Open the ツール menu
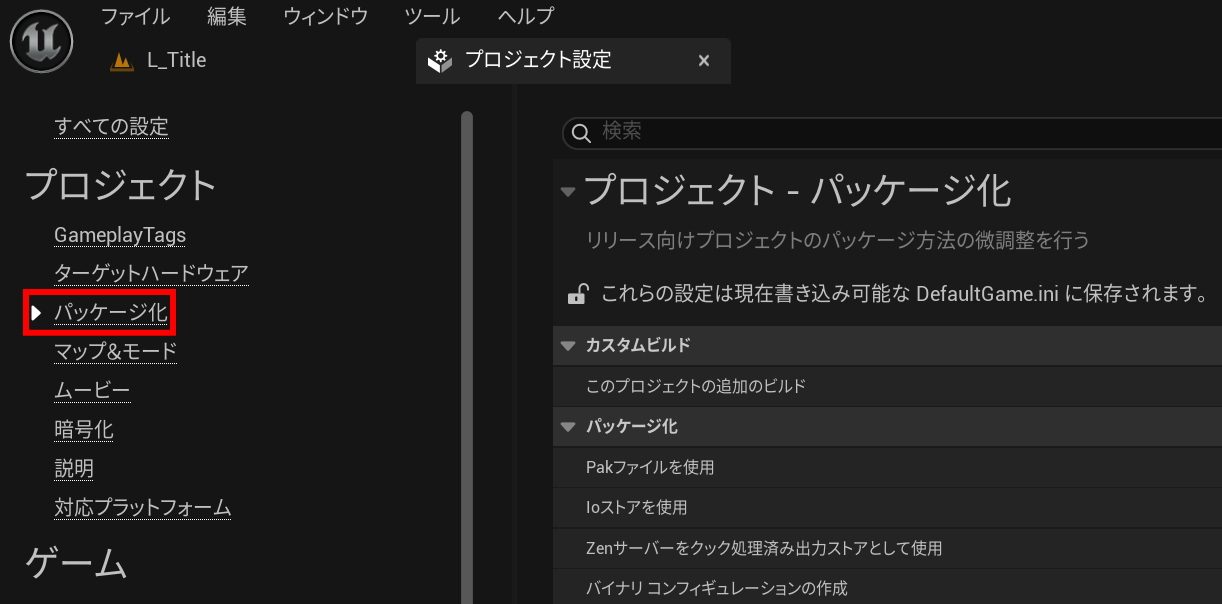This screenshot has height=604, width=1222. (432, 16)
